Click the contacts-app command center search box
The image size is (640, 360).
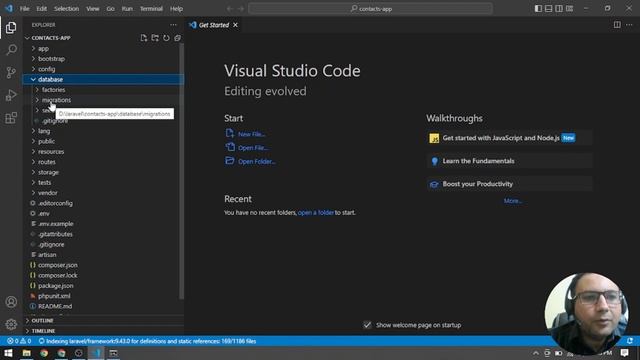coord(371,9)
